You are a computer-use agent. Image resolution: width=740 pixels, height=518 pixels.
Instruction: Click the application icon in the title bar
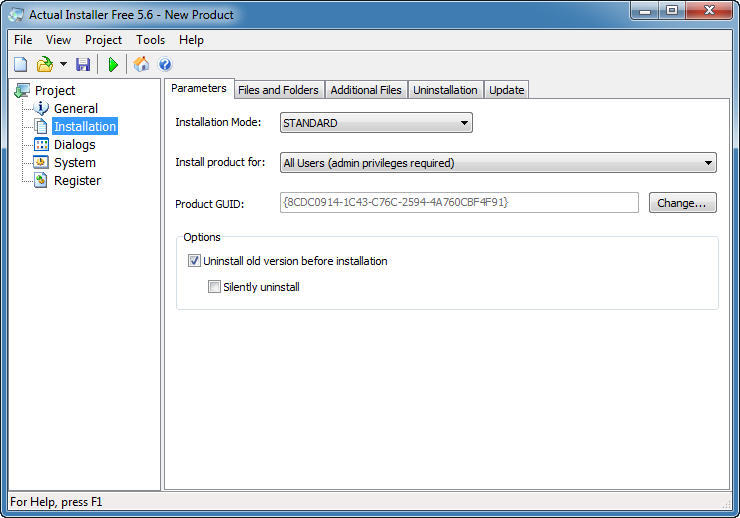click(16, 14)
